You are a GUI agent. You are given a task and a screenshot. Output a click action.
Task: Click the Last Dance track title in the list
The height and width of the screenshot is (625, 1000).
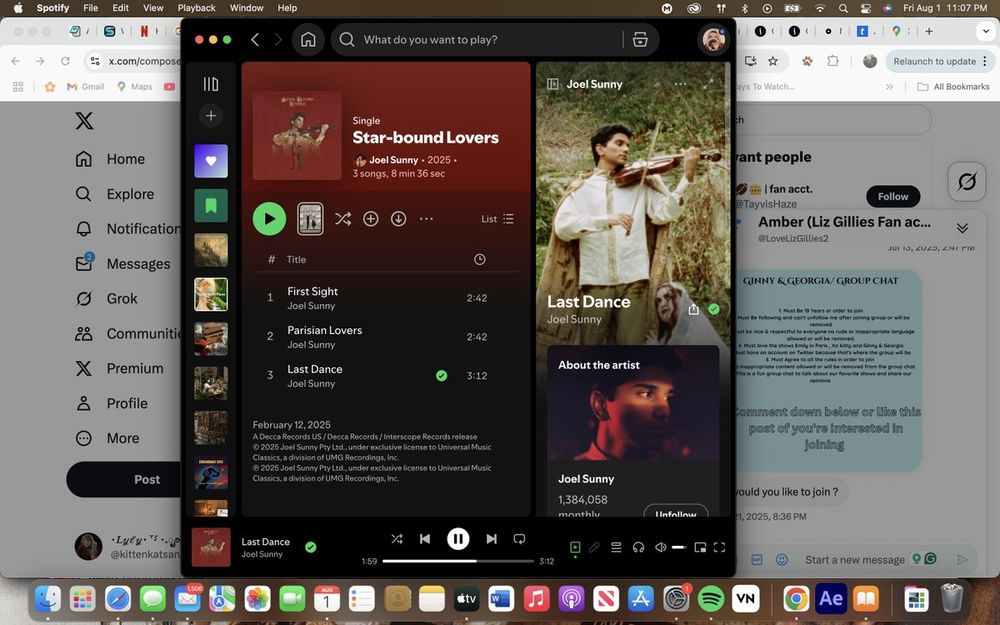pos(314,369)
